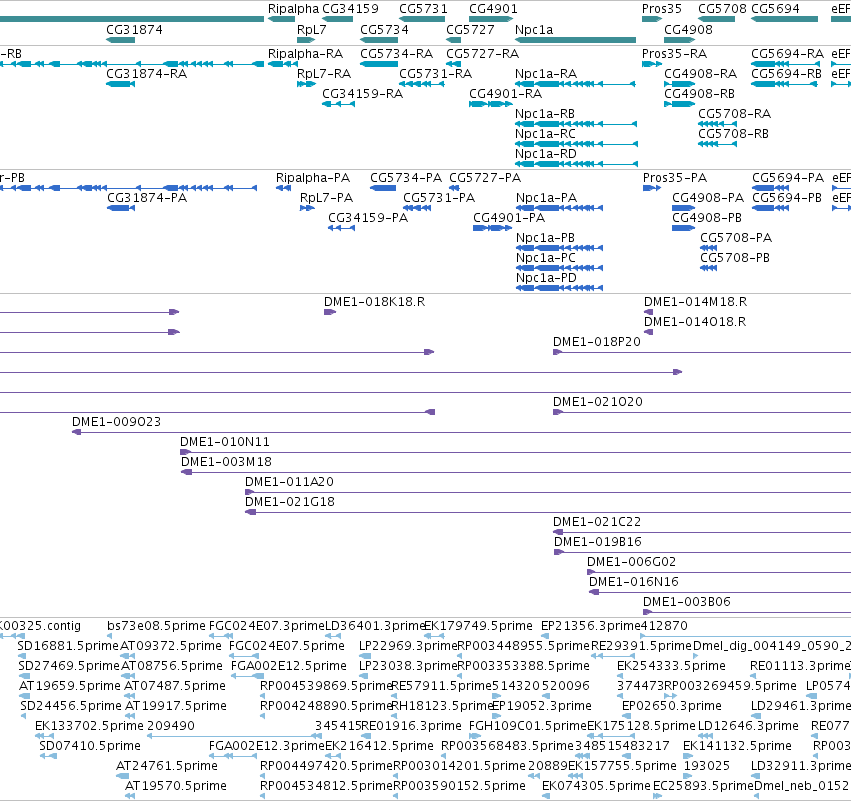Open the SD07410.5prime EST label

90,746
